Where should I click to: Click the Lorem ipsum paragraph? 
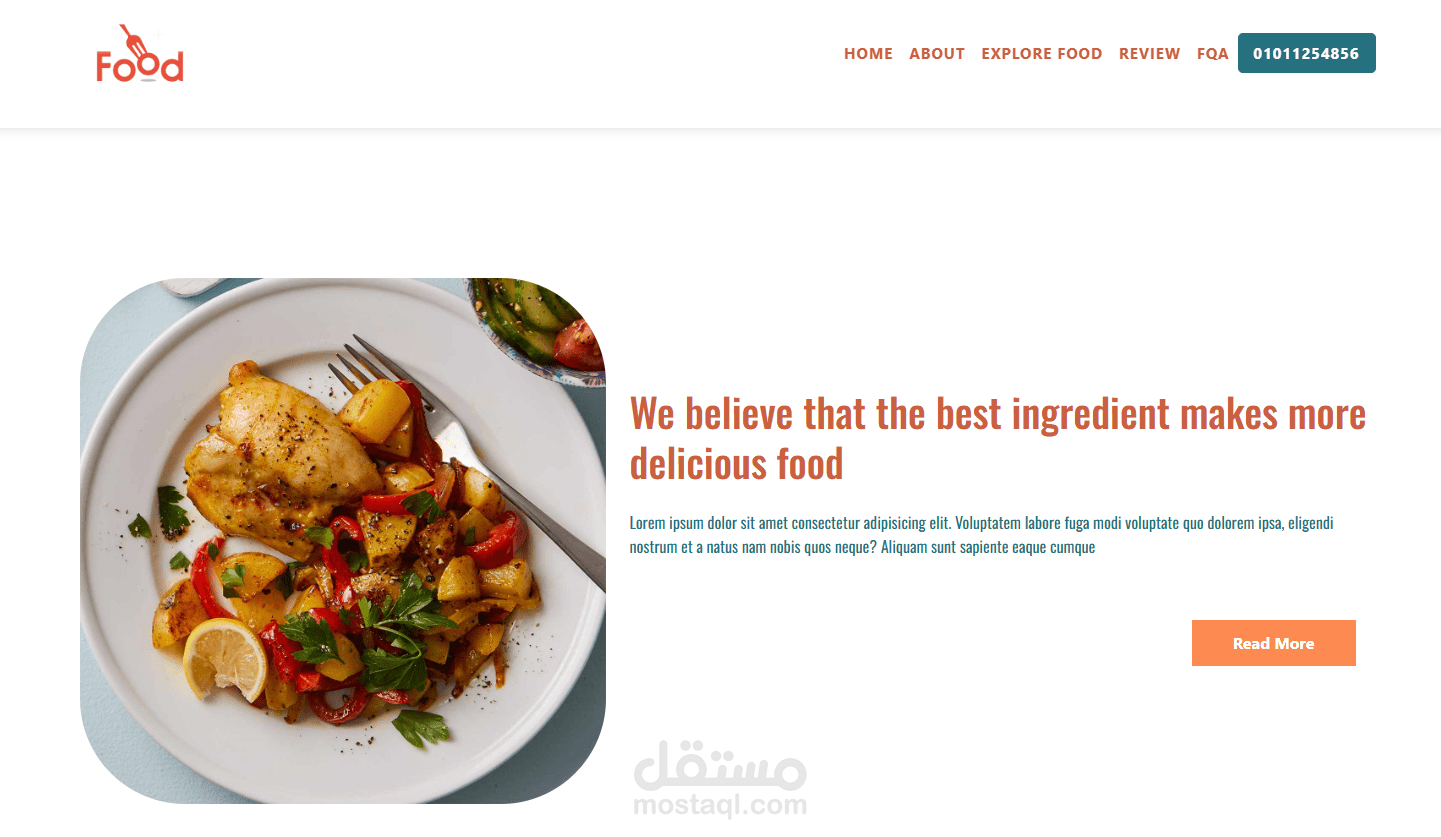pyautogui.click(x=982, y=535)
